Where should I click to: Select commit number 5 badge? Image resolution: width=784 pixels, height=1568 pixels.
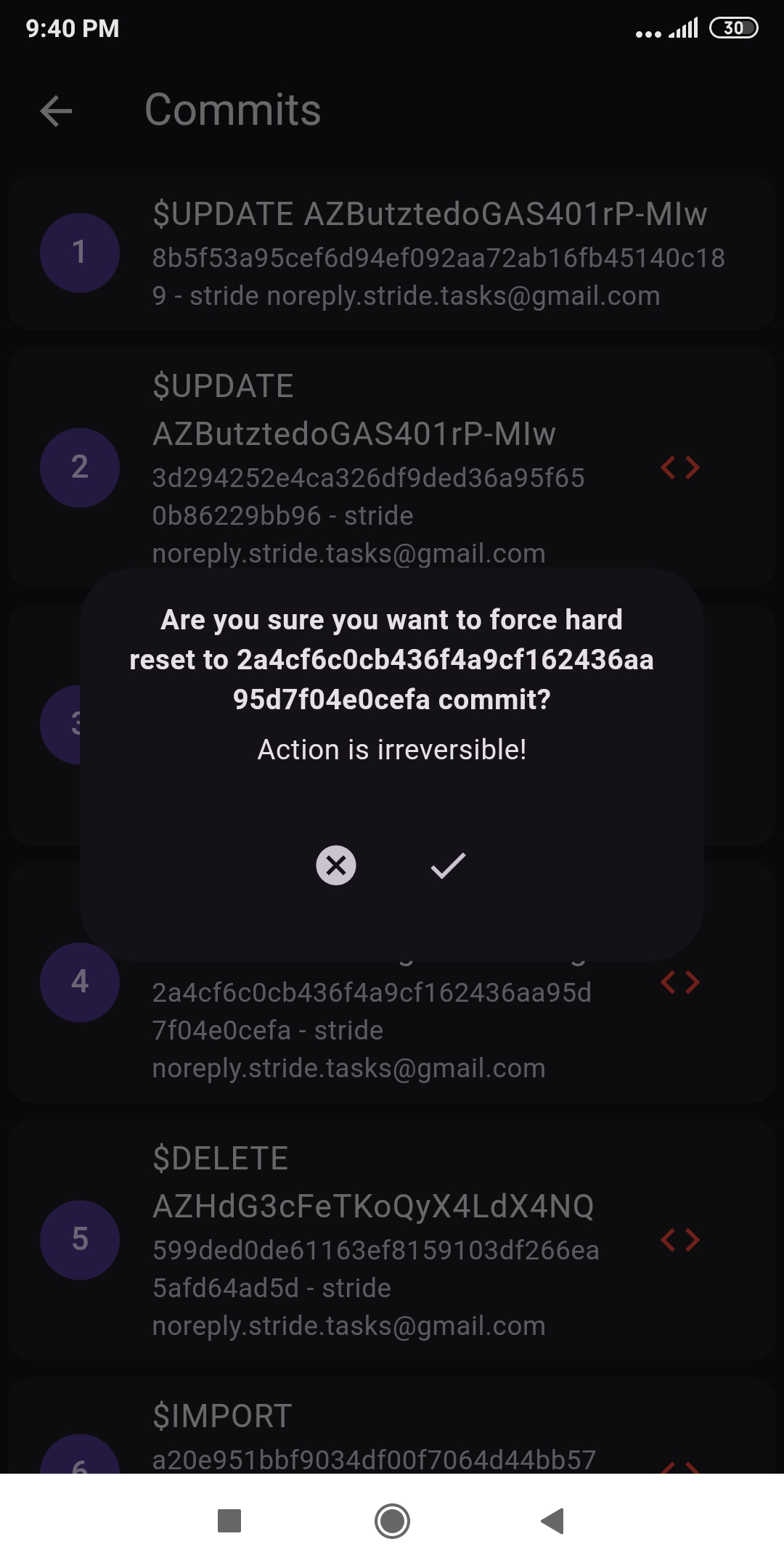80,1239
